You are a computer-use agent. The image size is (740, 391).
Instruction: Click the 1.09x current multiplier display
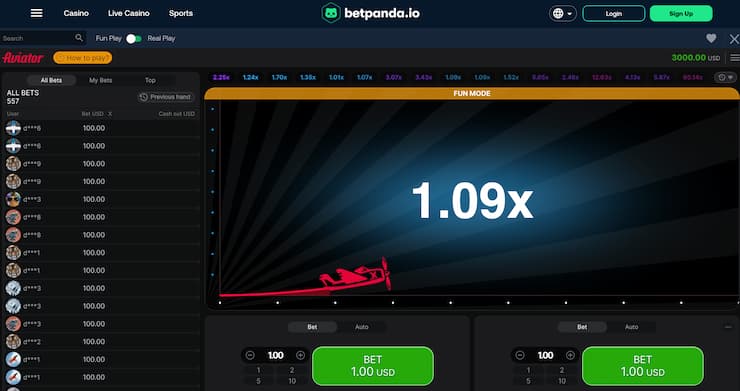(x=472, y=201)
